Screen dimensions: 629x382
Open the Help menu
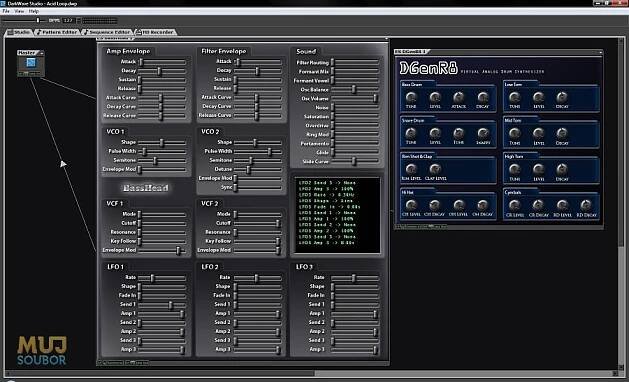(34, 11)
